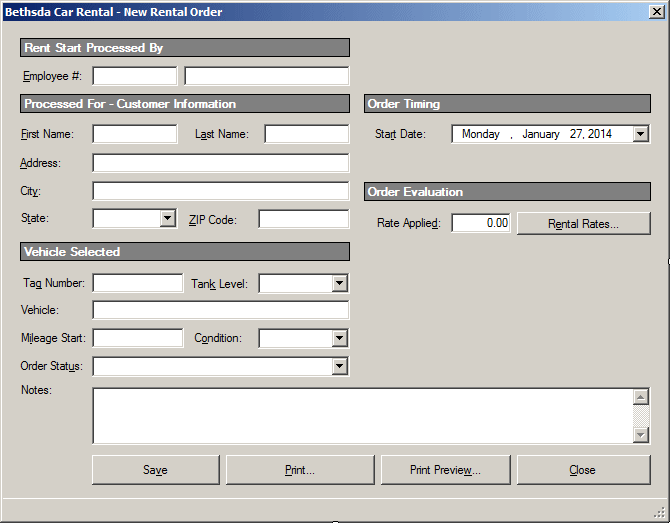
Task: Click into the City field
Action: click(220, 191)
